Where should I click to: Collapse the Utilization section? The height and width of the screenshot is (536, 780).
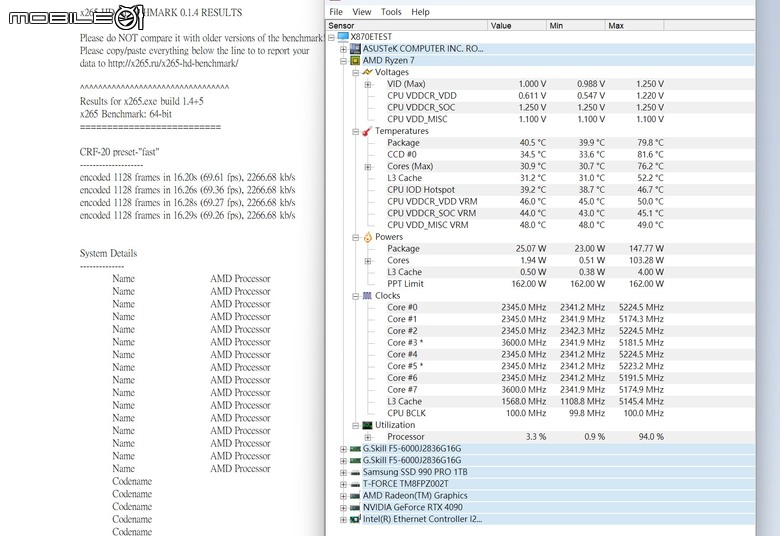pyautogui.click(x=355, y=426)
